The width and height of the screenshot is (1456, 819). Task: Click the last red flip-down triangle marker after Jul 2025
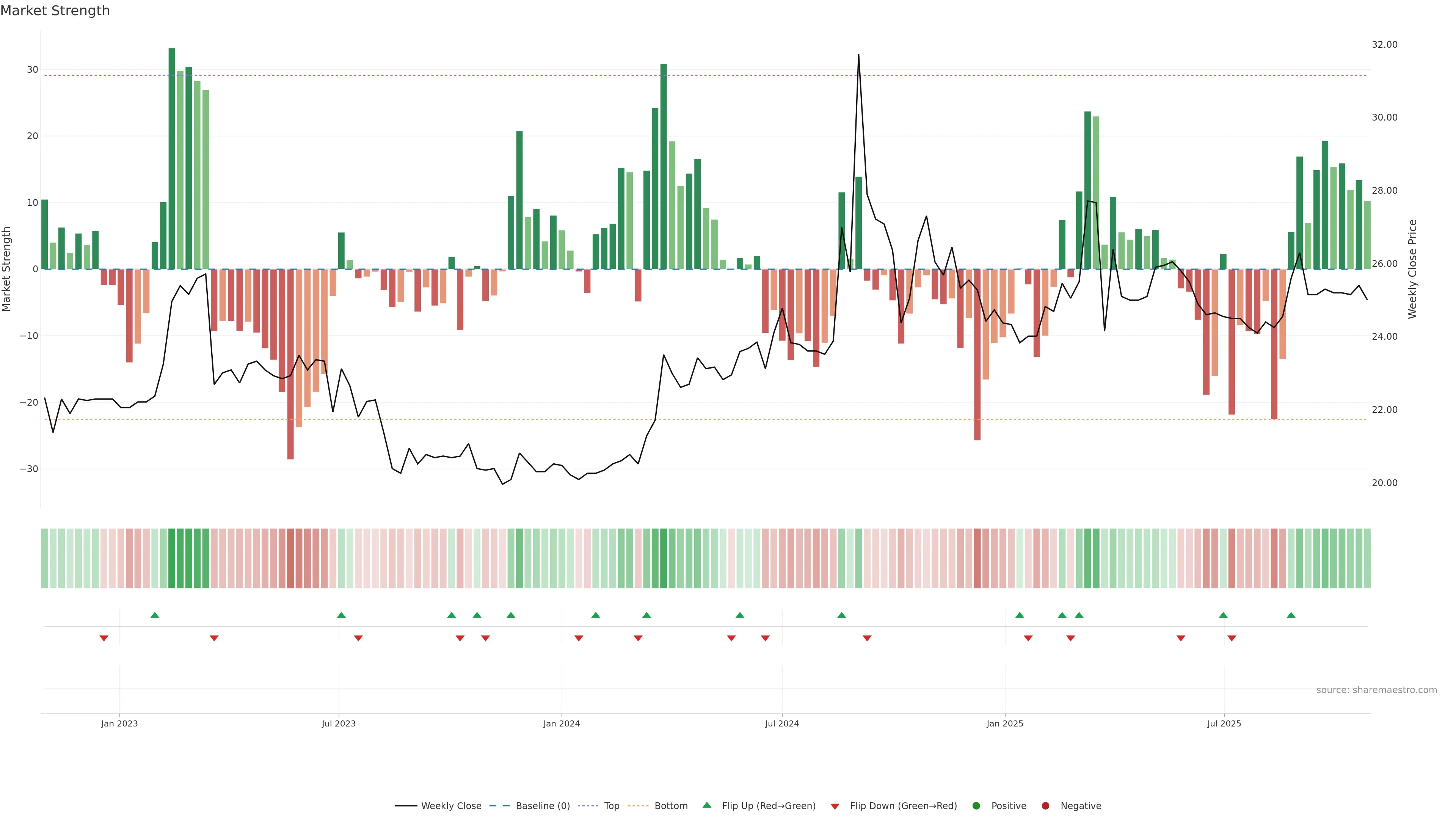pyautogui.click(x=1232, y=638)
